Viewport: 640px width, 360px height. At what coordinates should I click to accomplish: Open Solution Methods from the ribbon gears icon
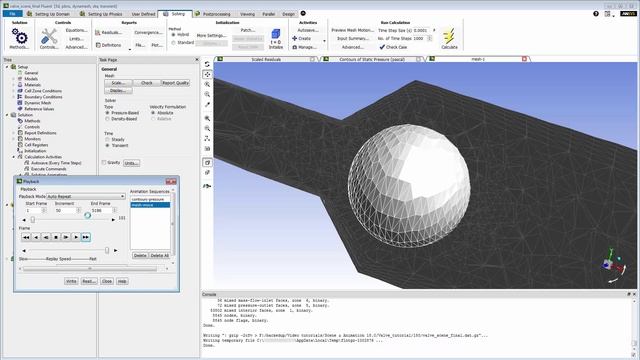(20, 36)
